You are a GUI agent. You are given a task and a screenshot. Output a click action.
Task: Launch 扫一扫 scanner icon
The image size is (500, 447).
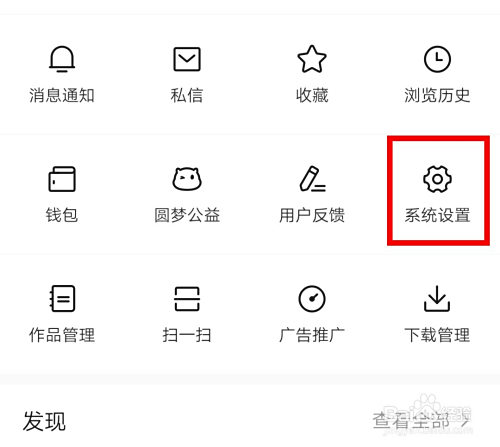[x=187, y=299]
